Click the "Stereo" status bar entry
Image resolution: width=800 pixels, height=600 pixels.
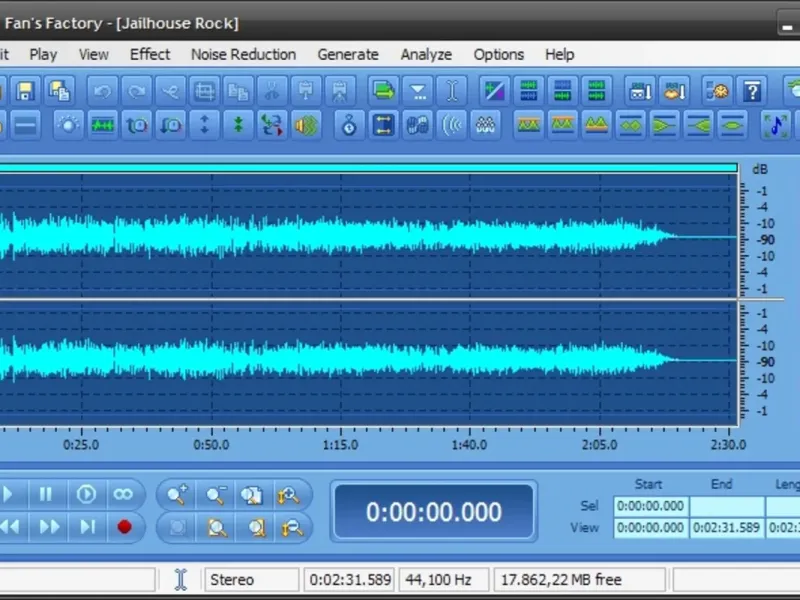[x=252, y=580]
